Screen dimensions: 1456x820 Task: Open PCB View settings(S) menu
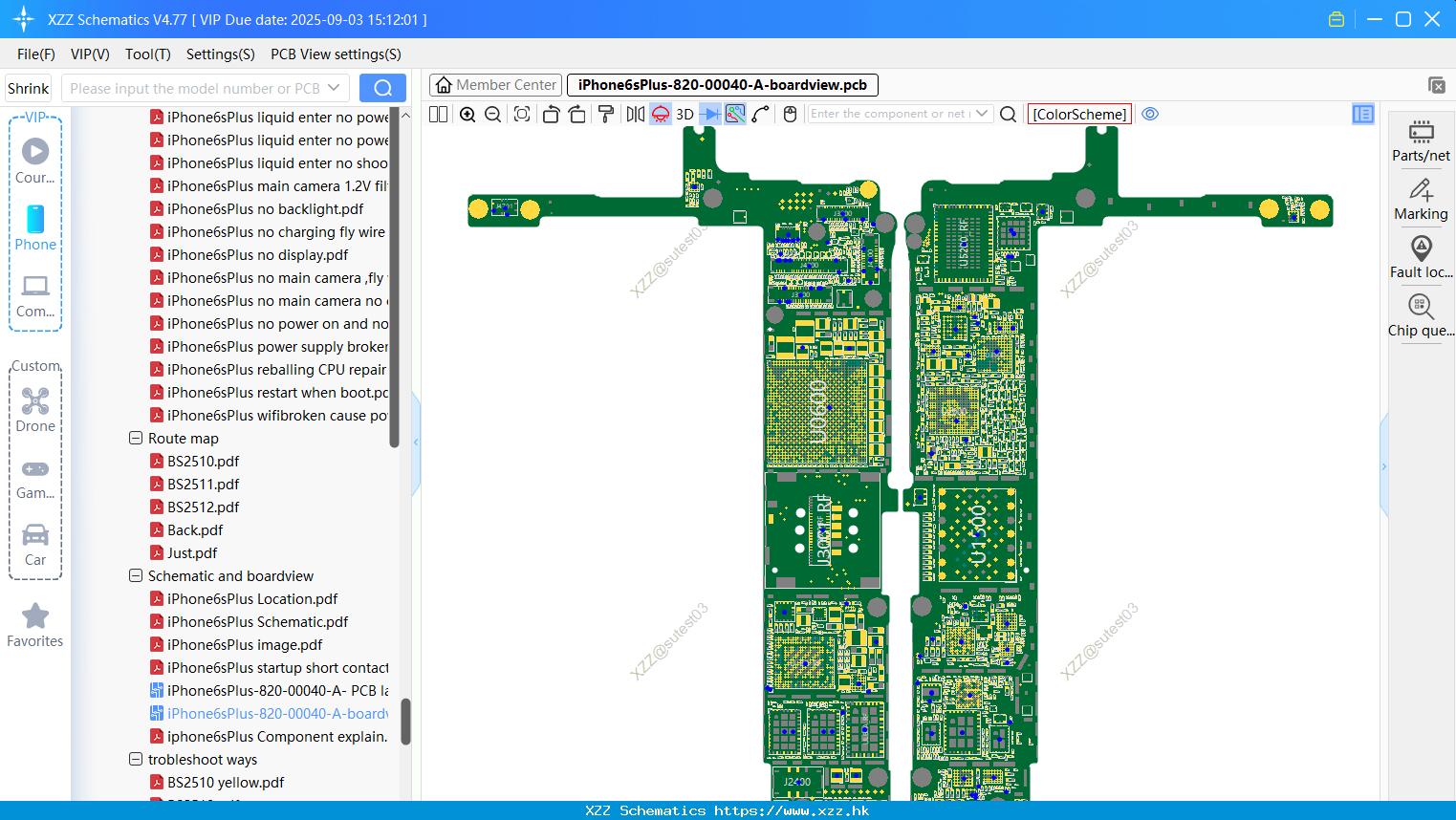click(336, 54)
